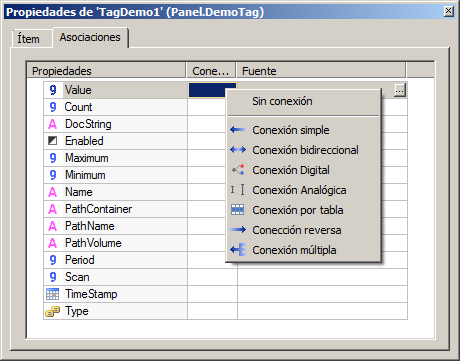Open the ellipsis browse button for Value source

click(400, 90)
